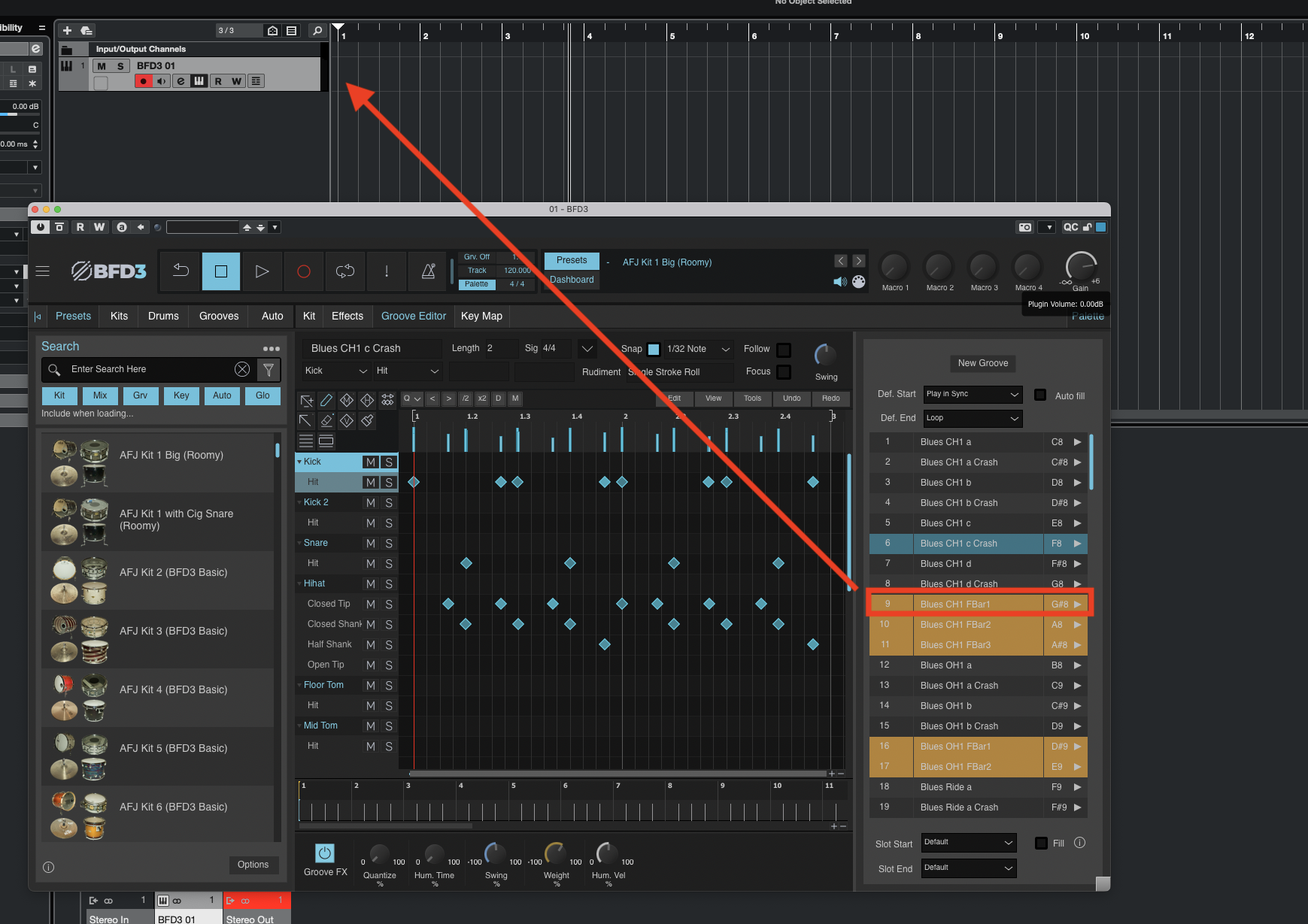This screenshot has height=924, width=1308.
Task: Toggle the Groove FX power button
Action: 325,853
